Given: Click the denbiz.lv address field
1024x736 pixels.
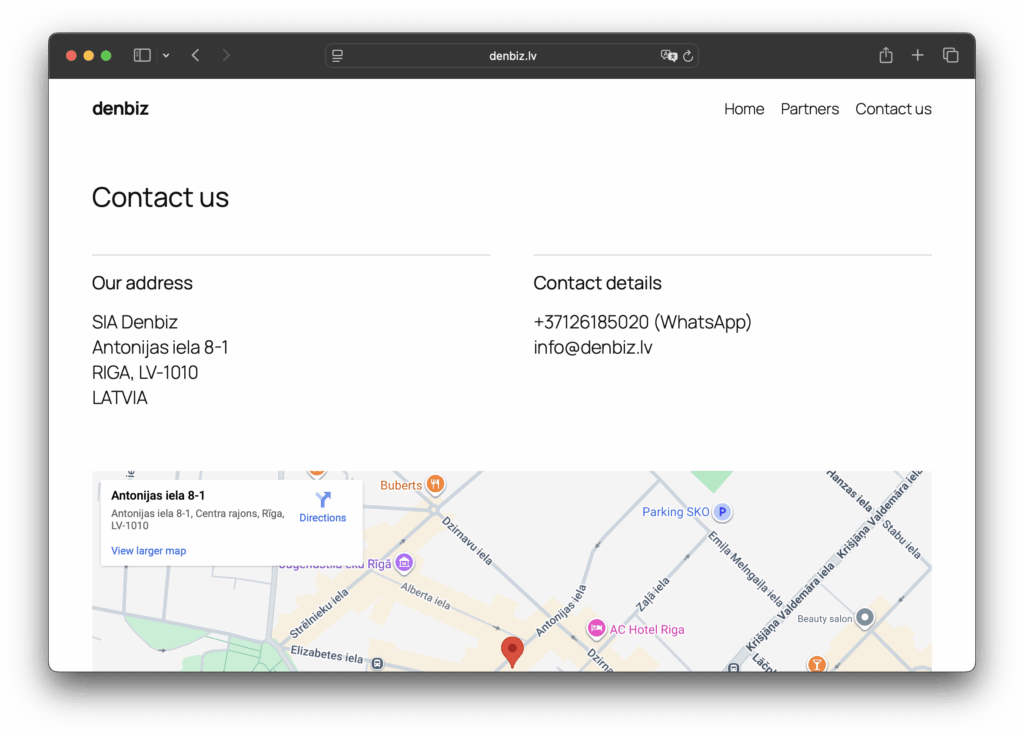Looking at the screenshot, I should tap(512, 56).
